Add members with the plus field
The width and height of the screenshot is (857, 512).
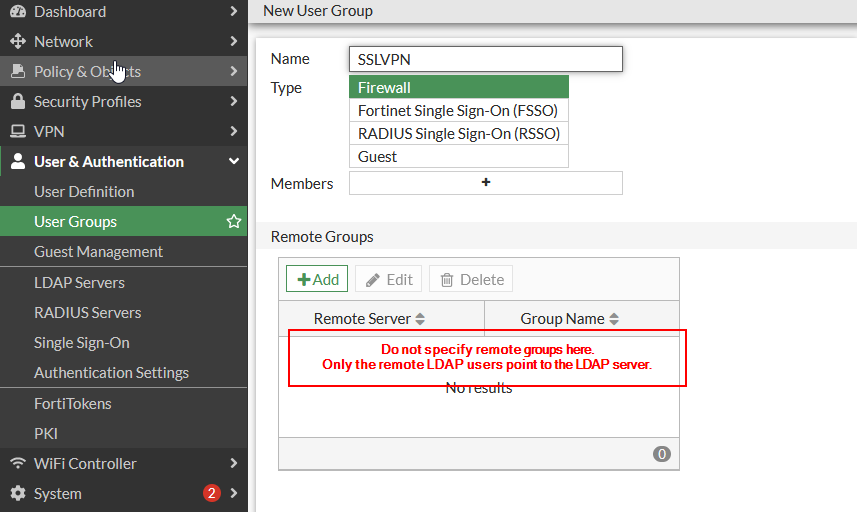[486, 183]
